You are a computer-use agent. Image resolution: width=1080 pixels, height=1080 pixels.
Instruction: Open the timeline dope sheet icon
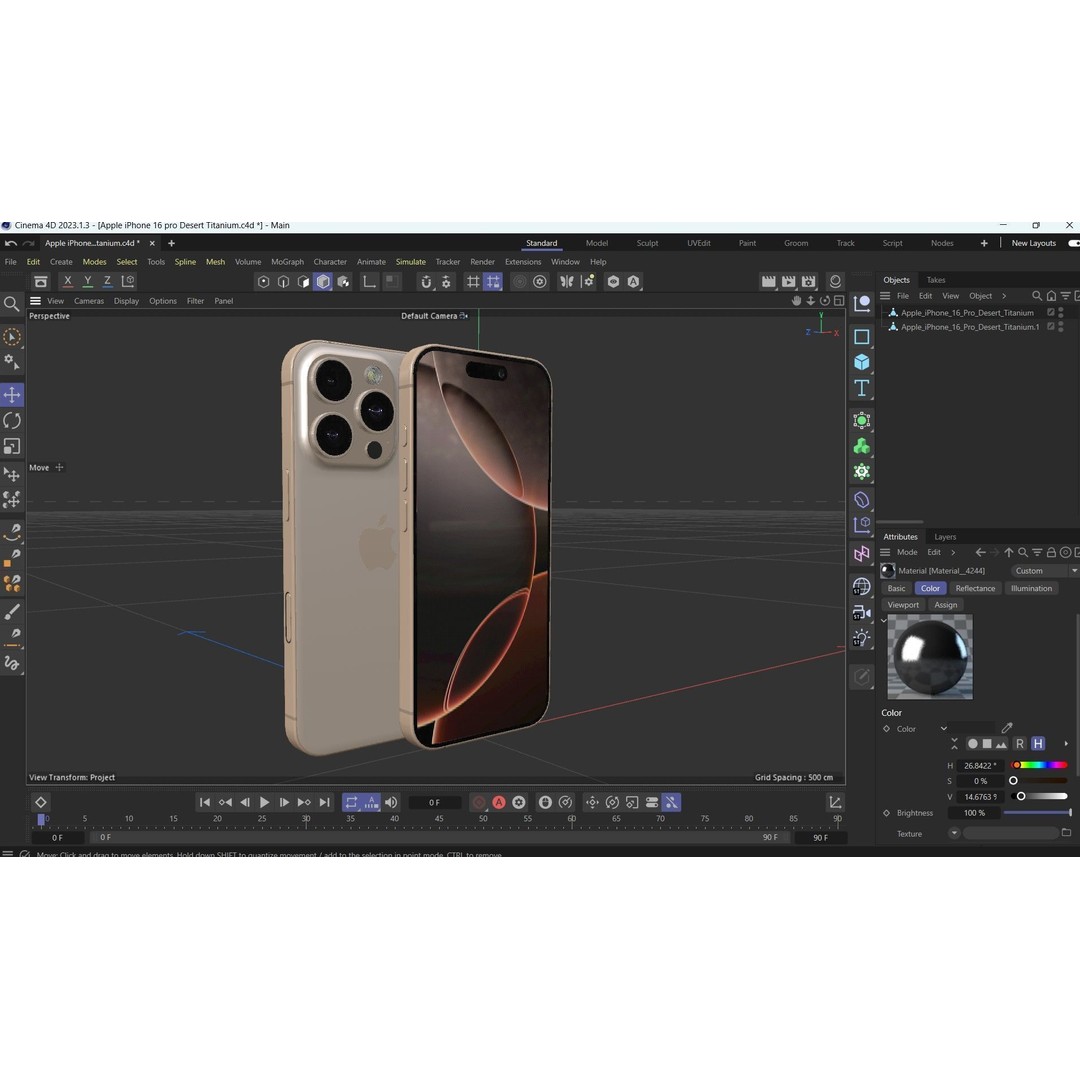[835, 802]
